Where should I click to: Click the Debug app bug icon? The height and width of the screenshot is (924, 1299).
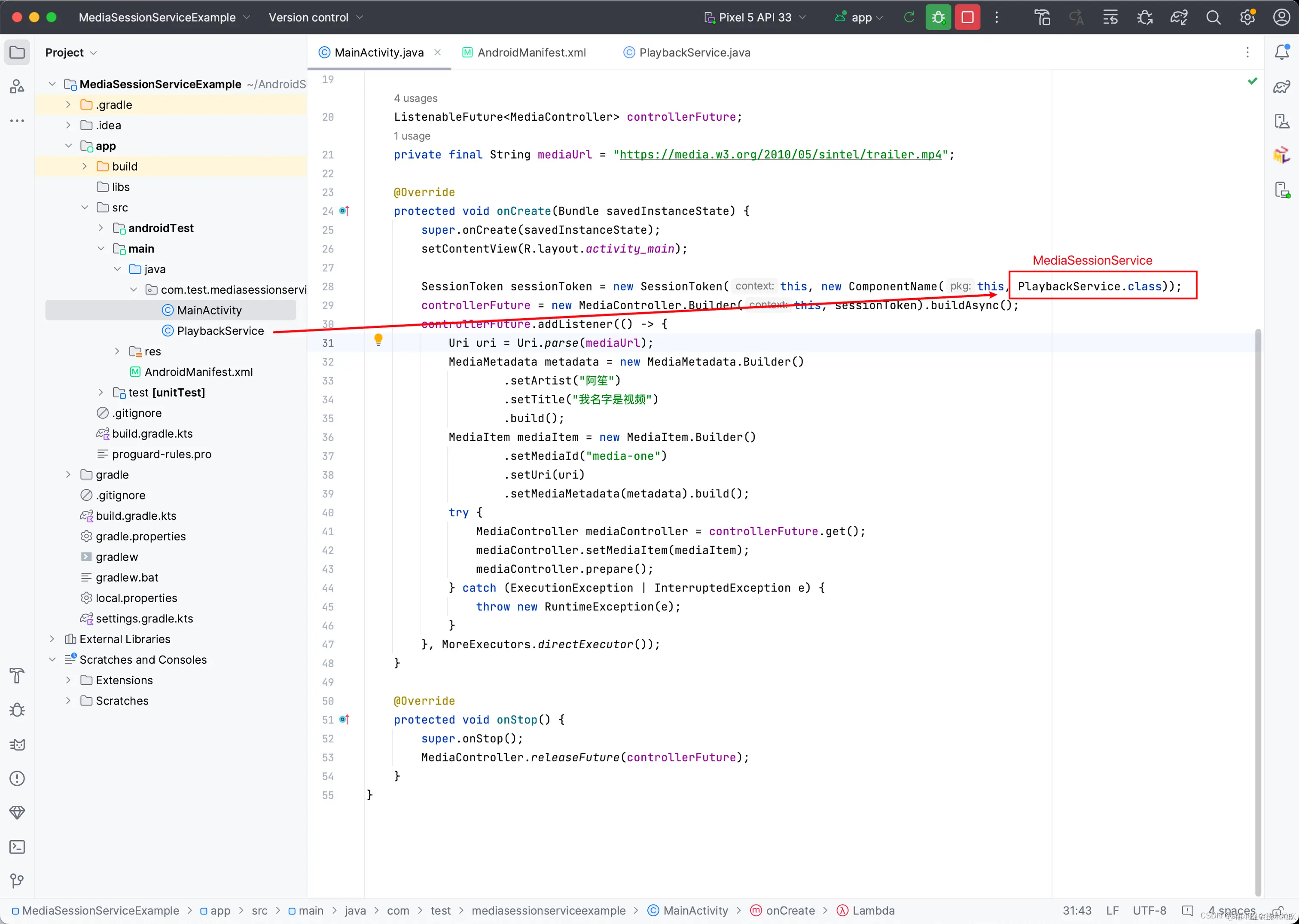pos(938,17)
